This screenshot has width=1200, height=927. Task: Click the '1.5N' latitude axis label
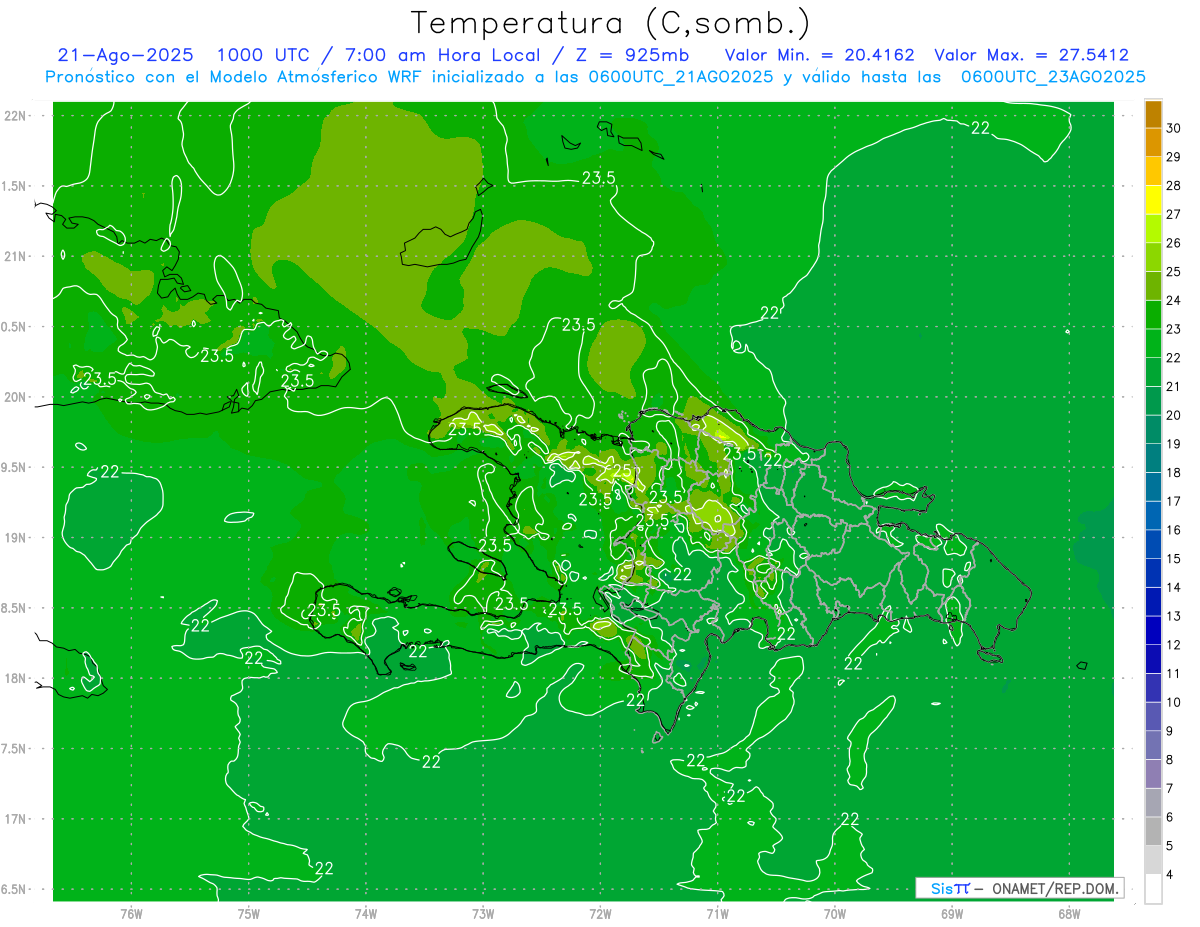[16, 186]
